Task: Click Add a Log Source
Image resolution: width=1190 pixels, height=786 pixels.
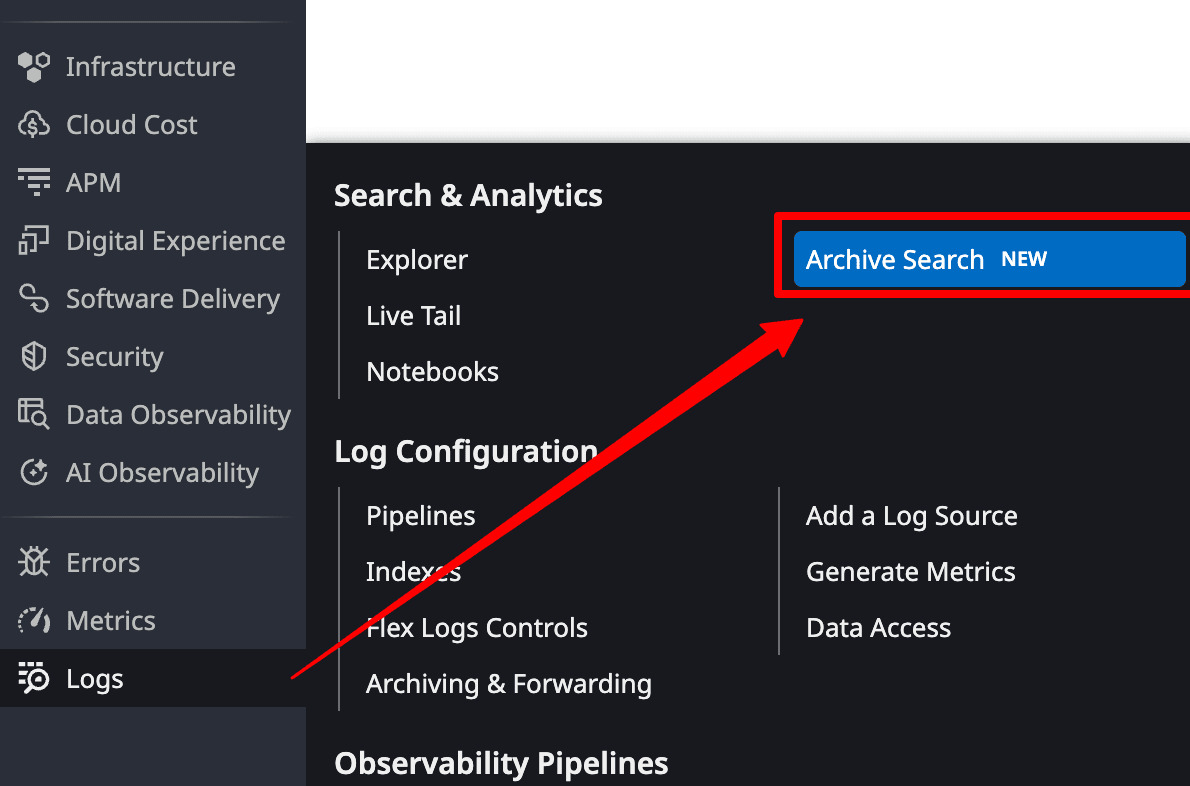Action: pos(911,516)
